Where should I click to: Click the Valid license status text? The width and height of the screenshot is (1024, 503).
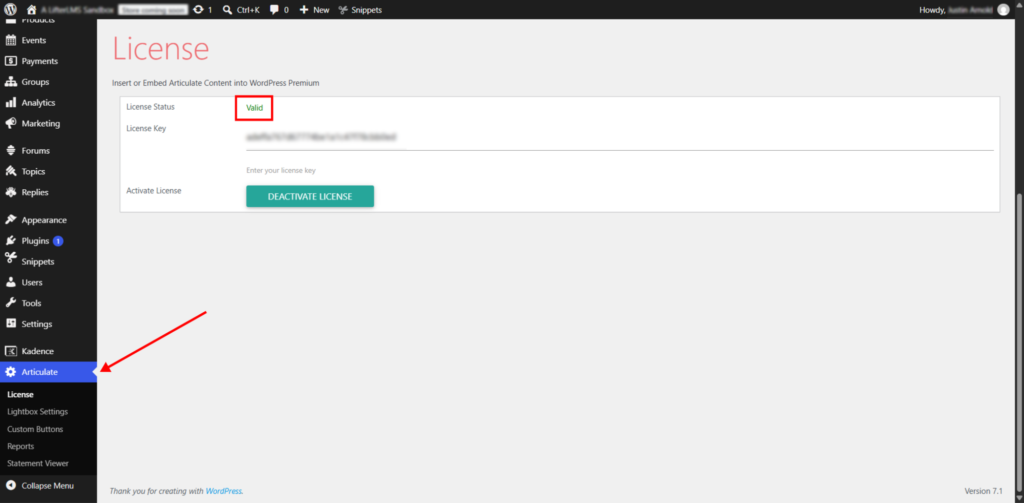255,108
